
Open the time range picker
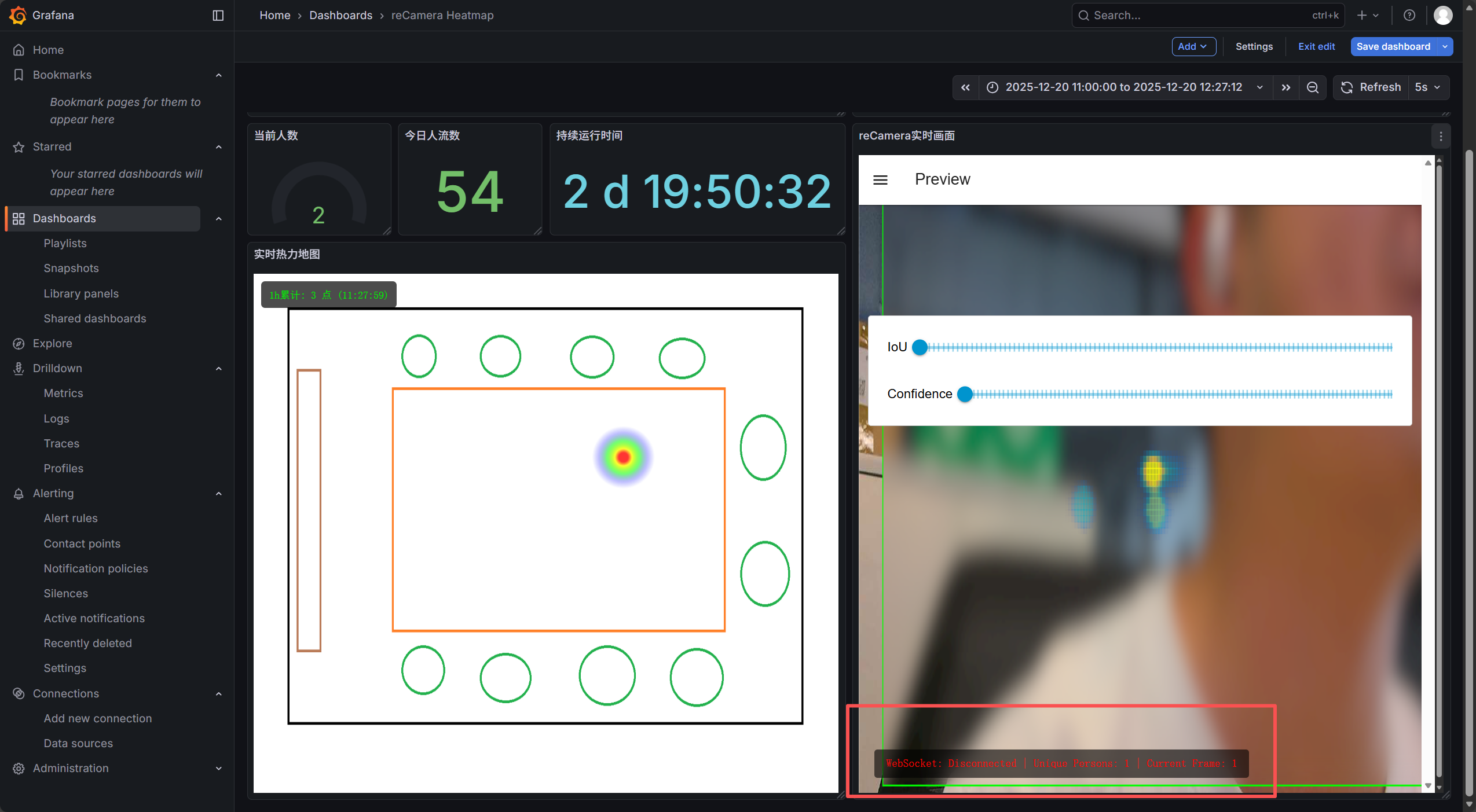point(1123,87)
